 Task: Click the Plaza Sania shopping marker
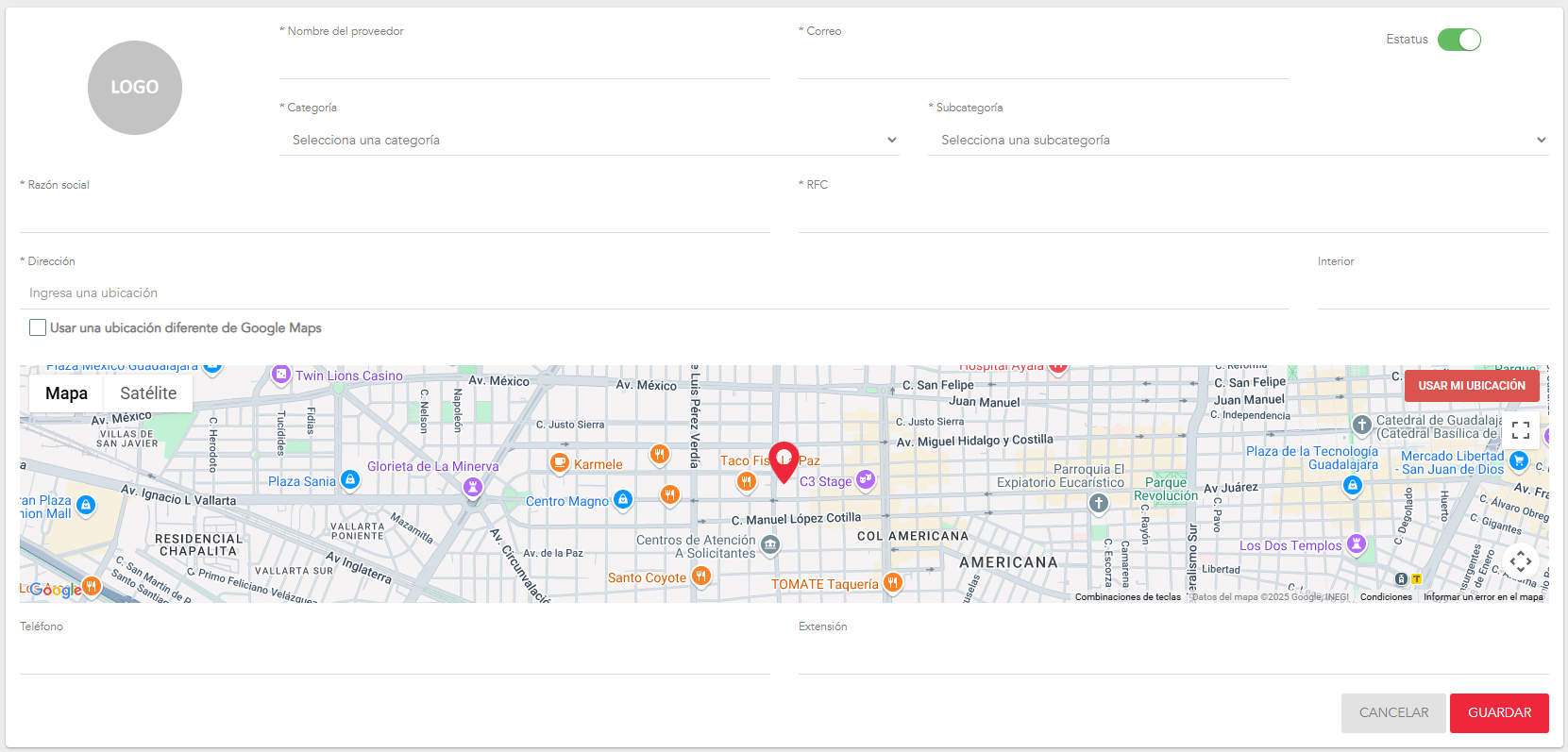[x=350, y=480]
